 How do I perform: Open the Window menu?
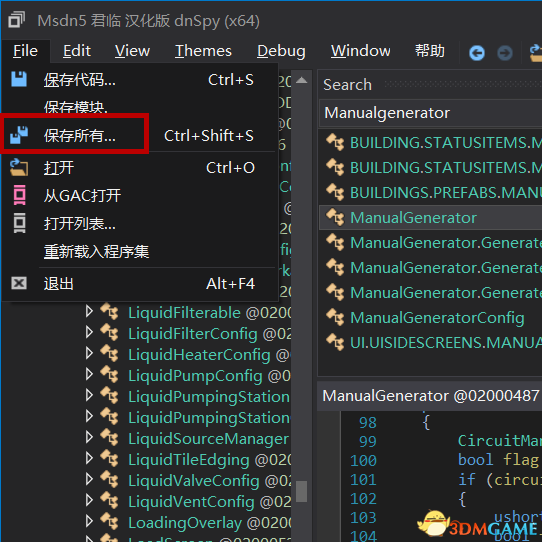click(361, 51)
